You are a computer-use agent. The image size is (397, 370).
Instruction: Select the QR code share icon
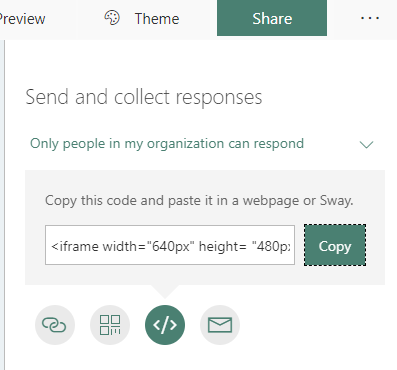click(110, 325)
